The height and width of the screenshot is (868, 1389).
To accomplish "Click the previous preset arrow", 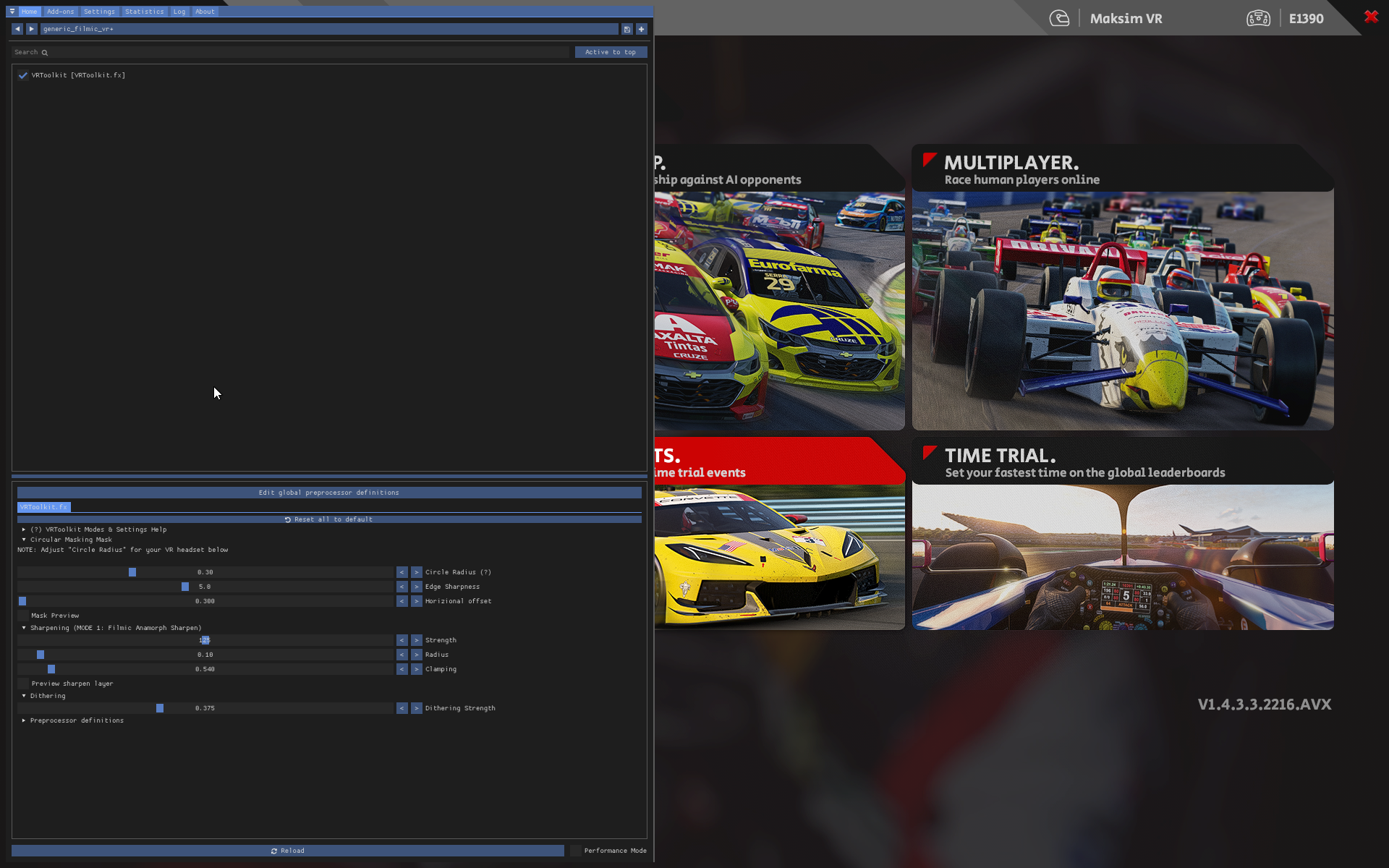I will click(17, 29).
